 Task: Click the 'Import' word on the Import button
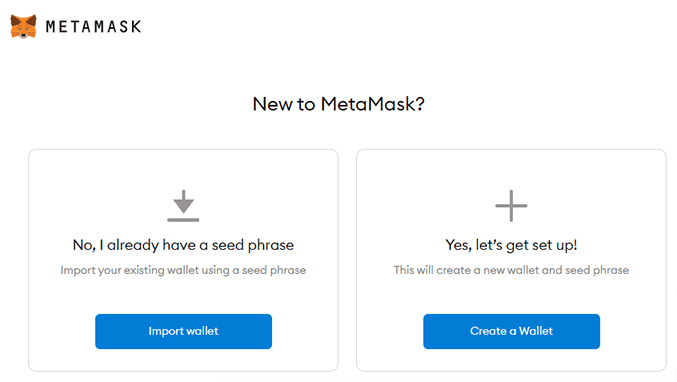[161, 331]
